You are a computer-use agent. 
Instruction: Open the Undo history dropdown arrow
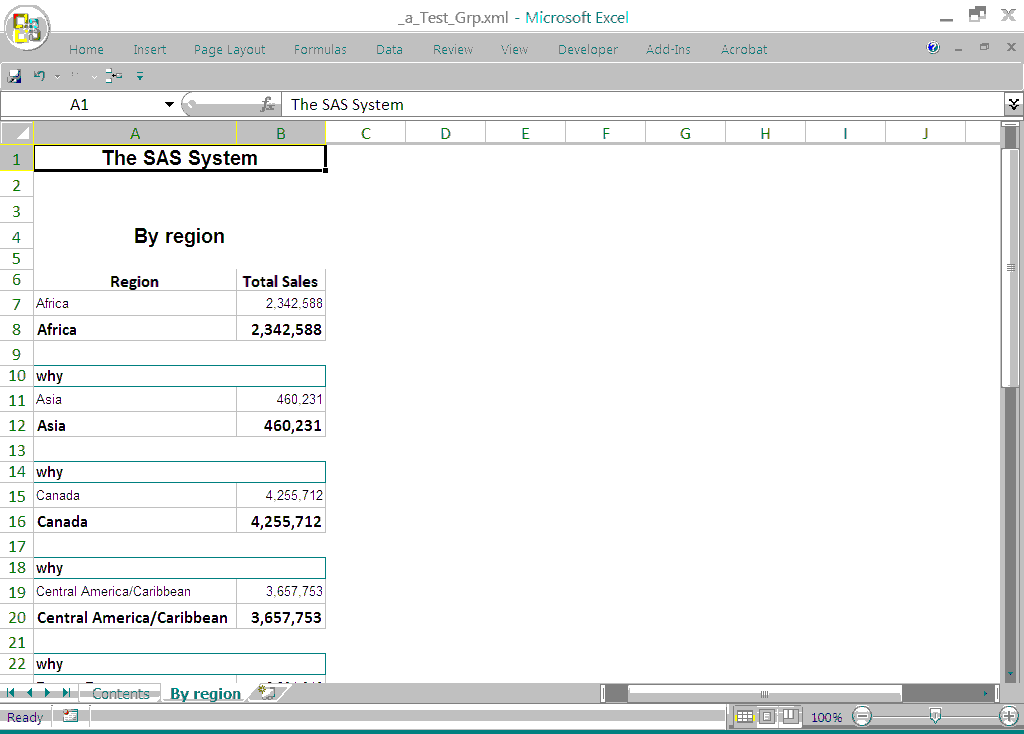click(x=57, y=76)
